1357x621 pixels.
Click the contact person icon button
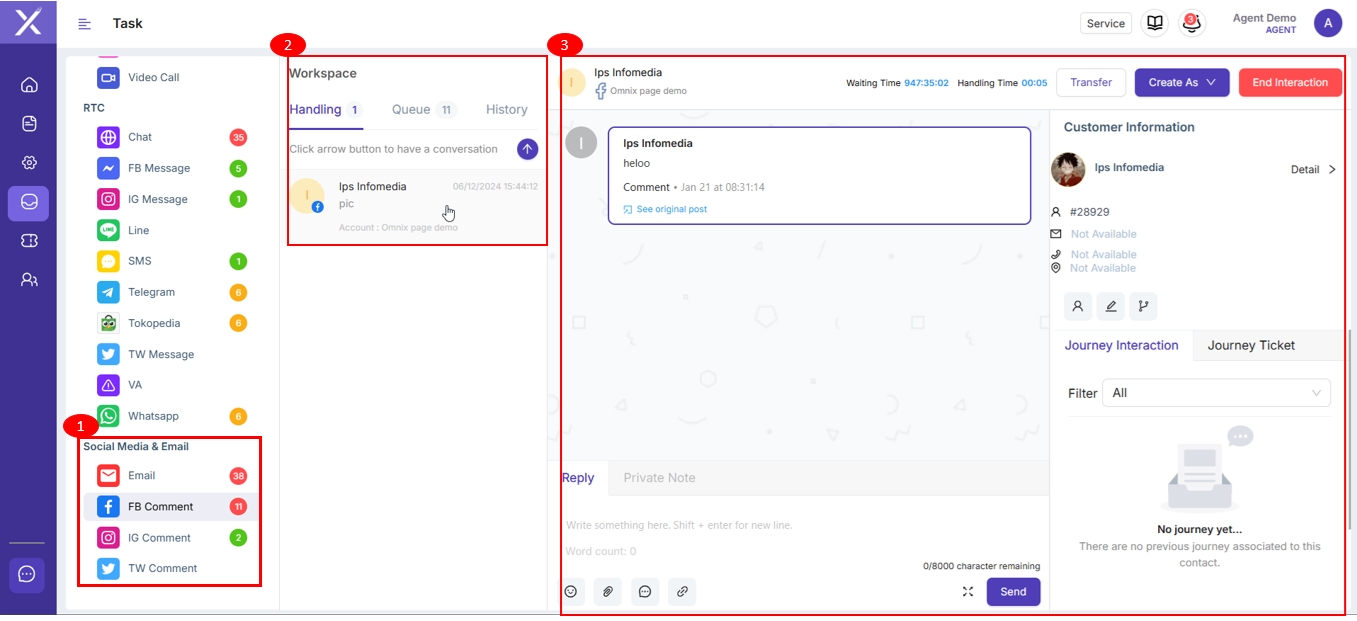pyautogui.click(x=1077, y=307)
